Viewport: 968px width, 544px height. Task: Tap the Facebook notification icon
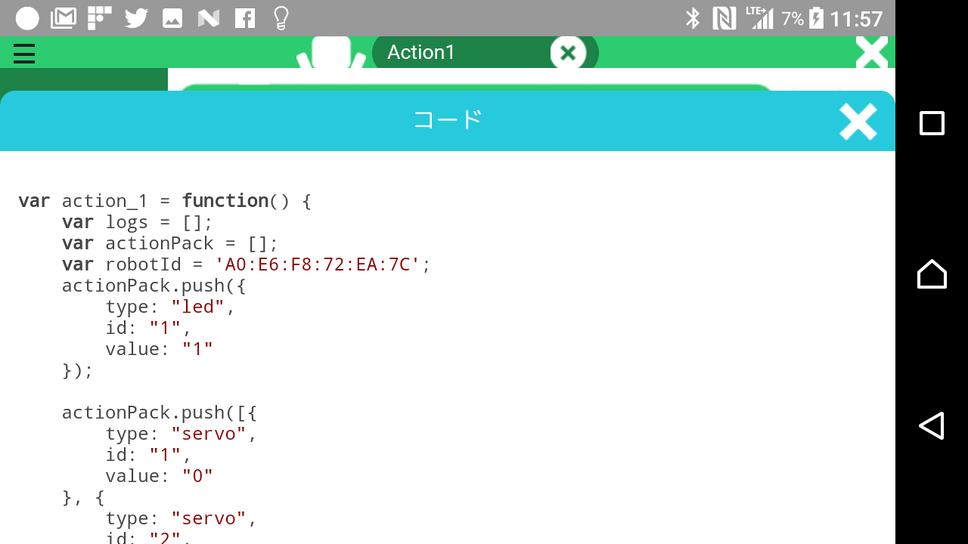tap(244, 18)
